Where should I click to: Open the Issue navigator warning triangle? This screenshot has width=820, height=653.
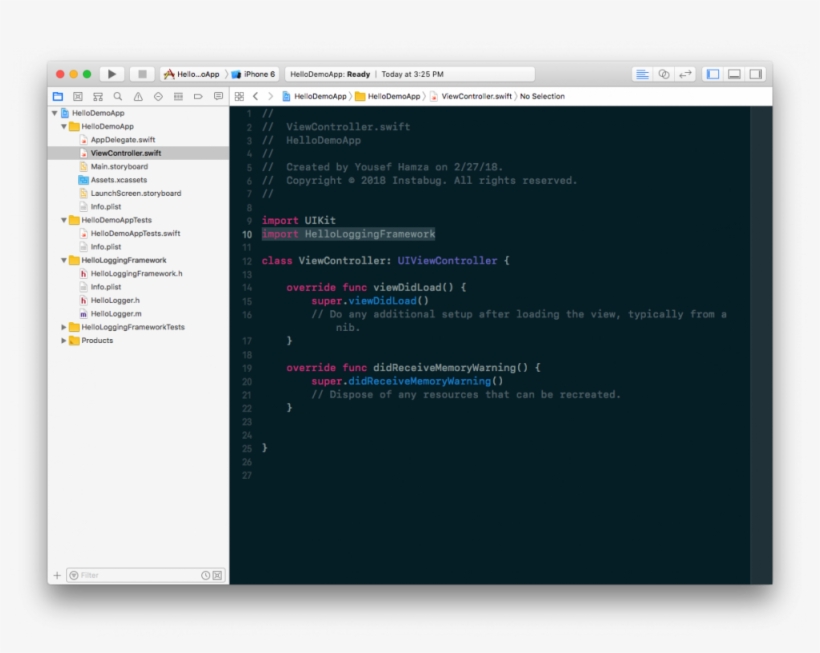(x=139, y=96)
